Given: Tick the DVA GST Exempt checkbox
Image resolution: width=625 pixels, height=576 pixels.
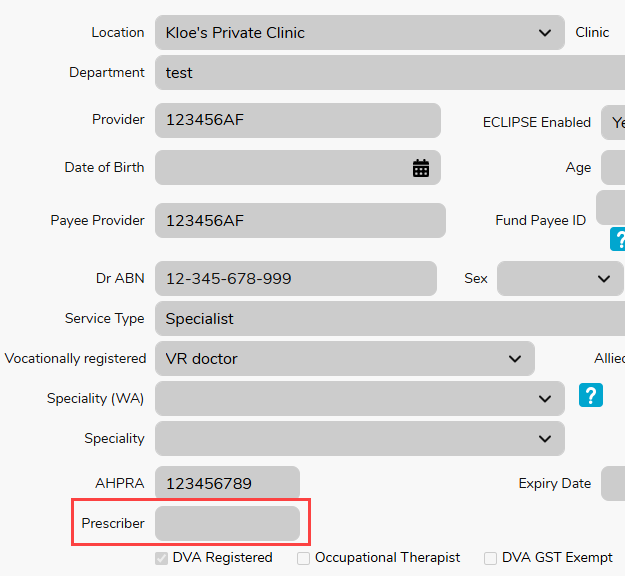Looking at the screenshot, I should click(x=490, y=558).
